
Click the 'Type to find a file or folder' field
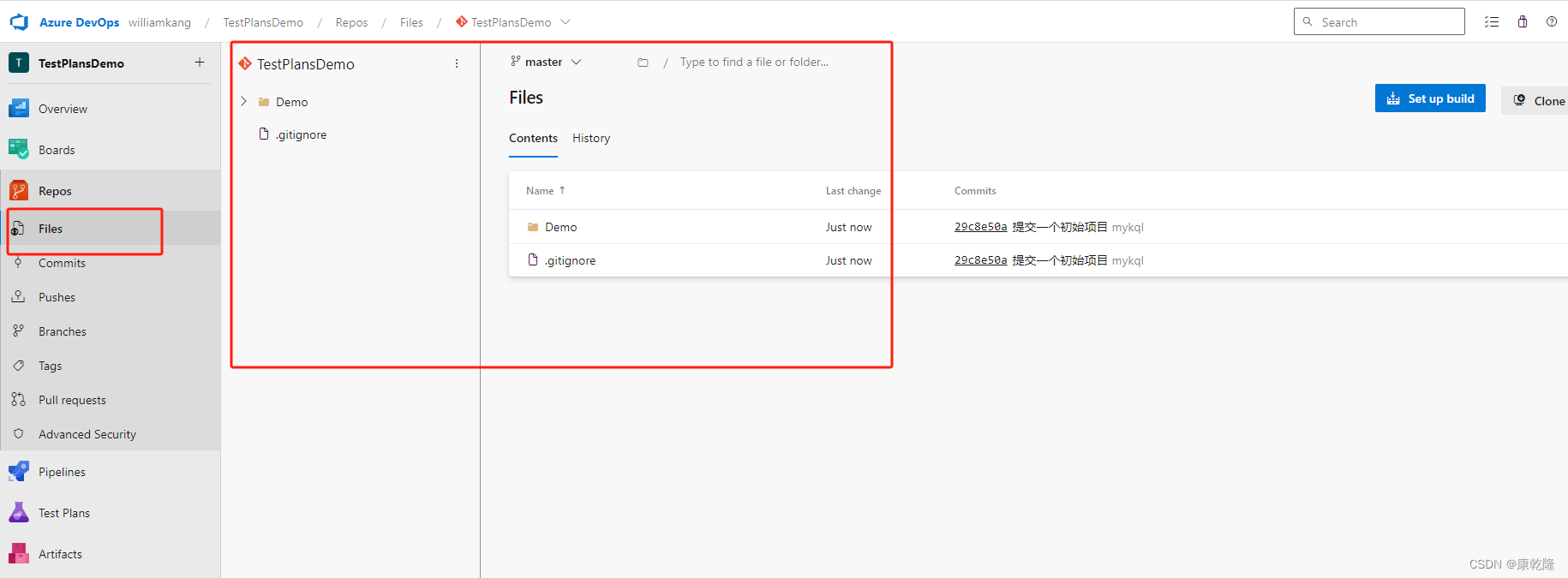click(754, 62)
